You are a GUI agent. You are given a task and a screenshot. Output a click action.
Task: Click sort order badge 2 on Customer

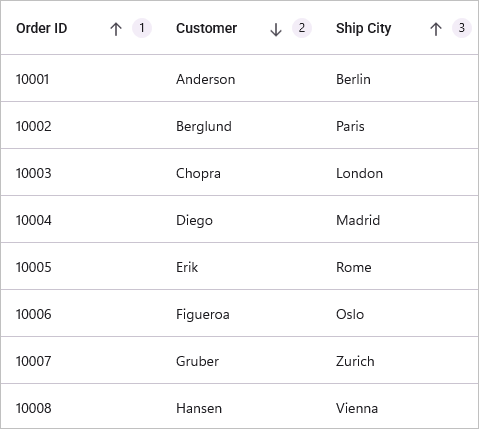pos(302,28)
